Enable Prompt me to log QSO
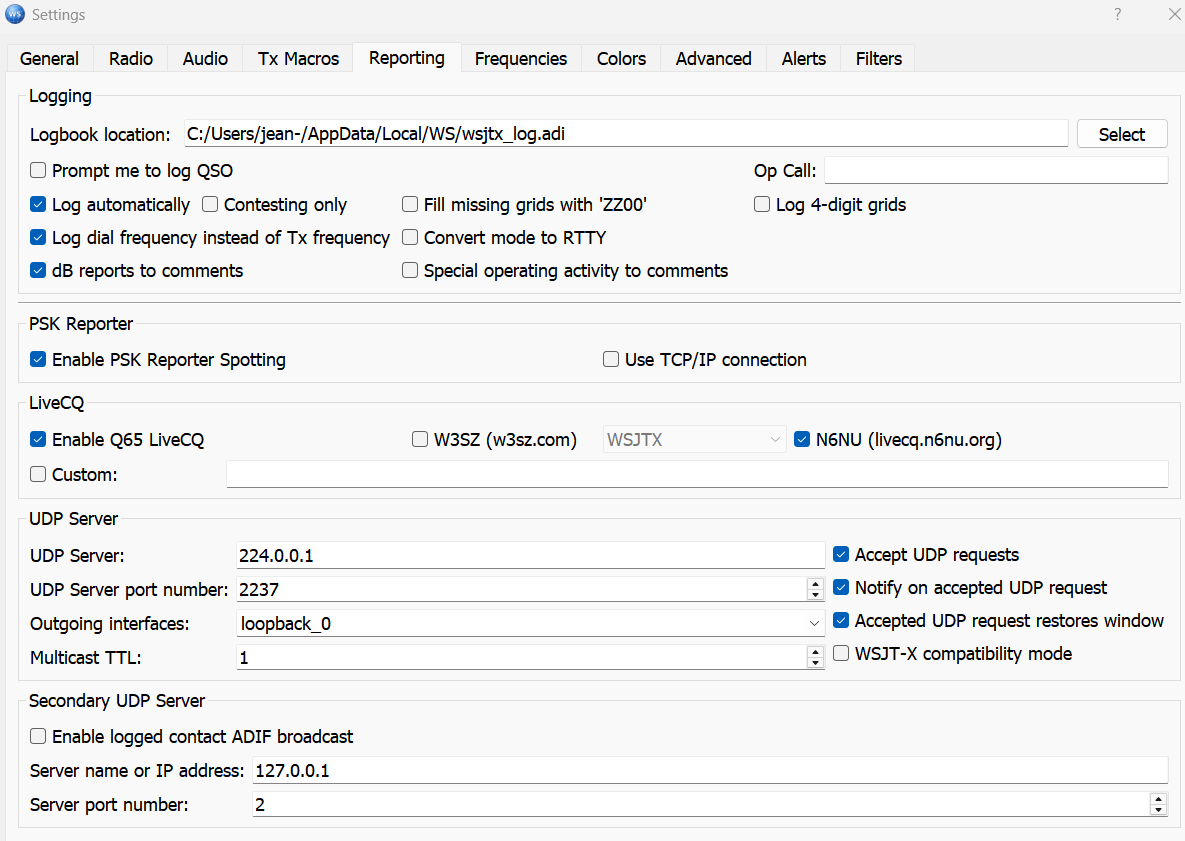The height and width of the screenshot is (841, 1185). coord(38,171)
